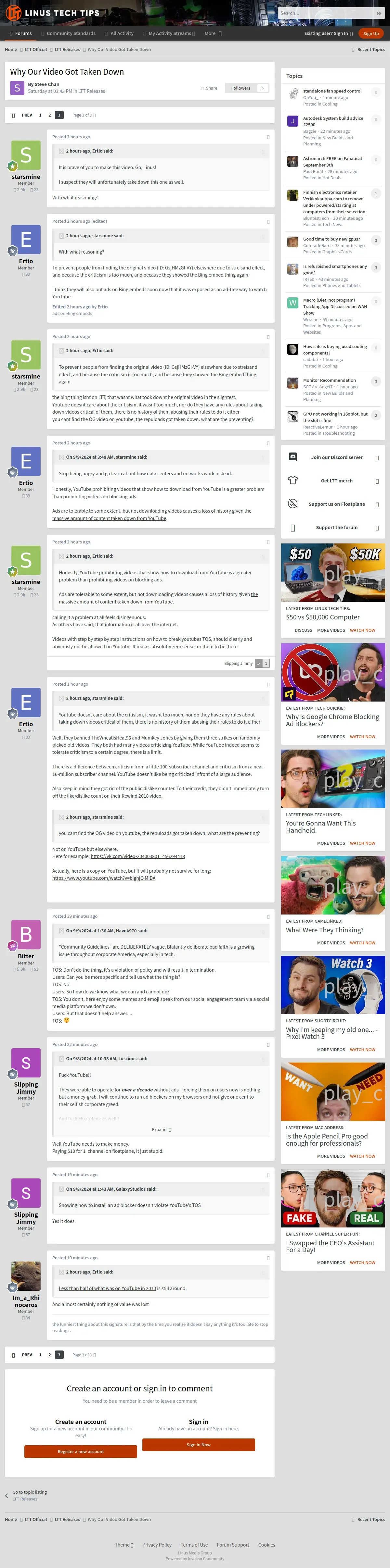Expand the truncated Luscious quote
This screenshot has height=1568, width=390.
(x=162, y=1130)
